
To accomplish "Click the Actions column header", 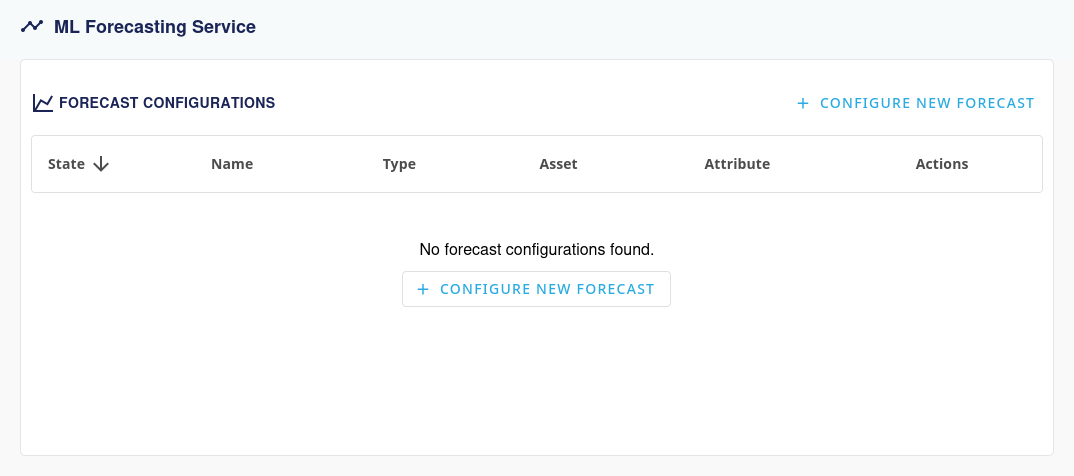I will pos(942,164).
